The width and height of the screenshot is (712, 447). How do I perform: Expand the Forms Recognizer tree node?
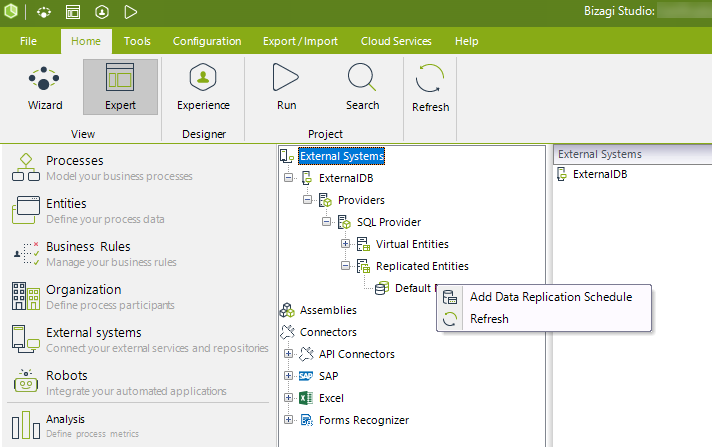pos(288,419)
